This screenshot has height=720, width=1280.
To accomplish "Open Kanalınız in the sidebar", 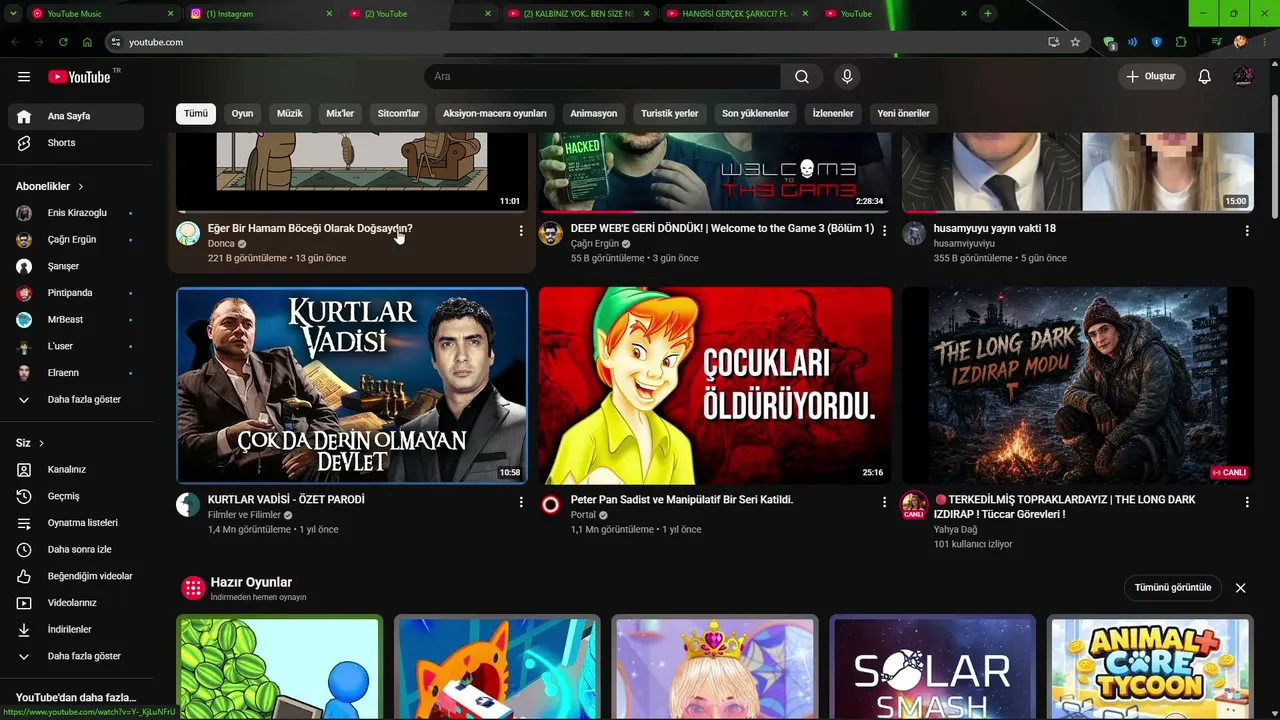I will (76, 470).
